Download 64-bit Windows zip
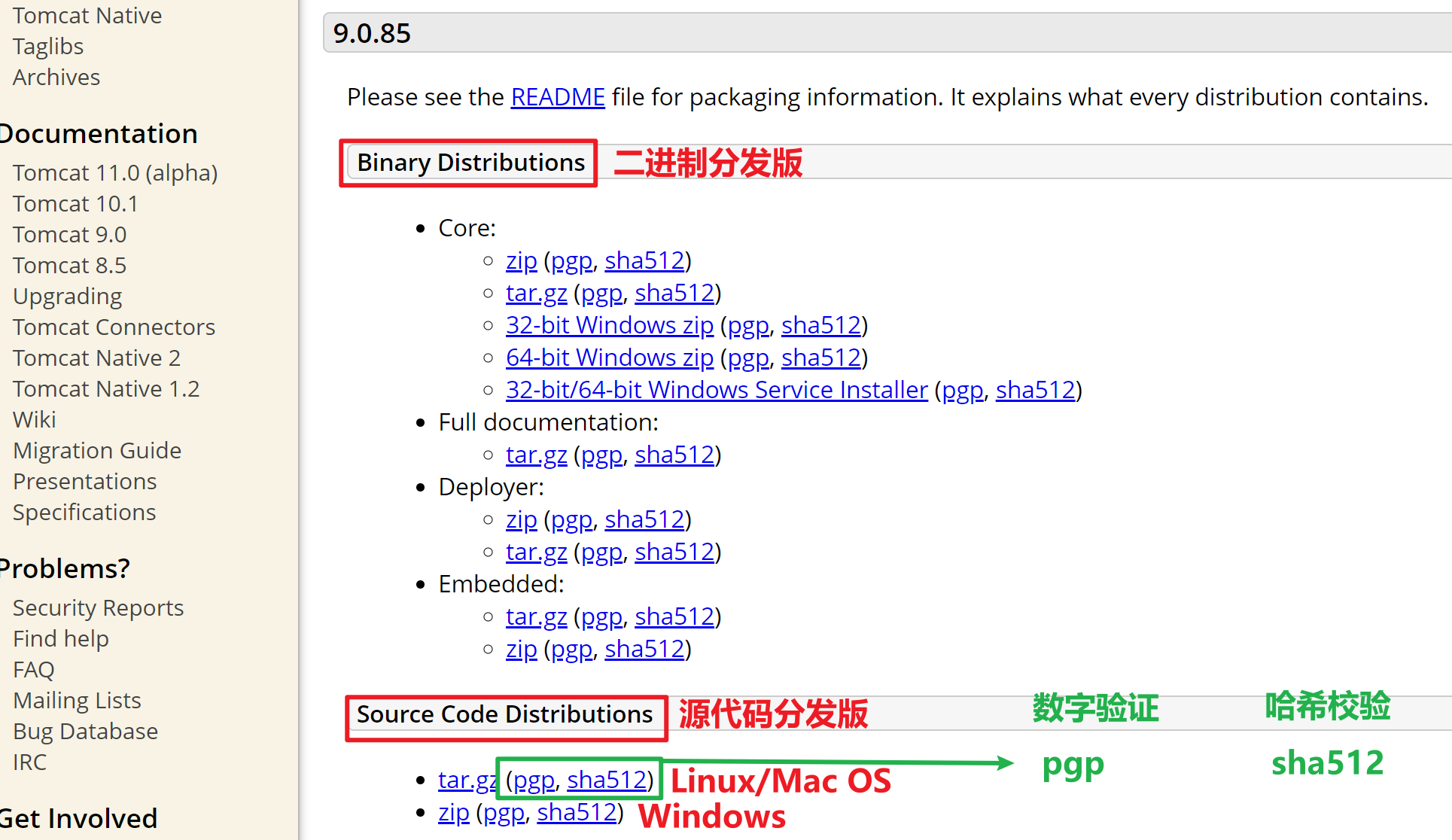 [x=610, y=358]
